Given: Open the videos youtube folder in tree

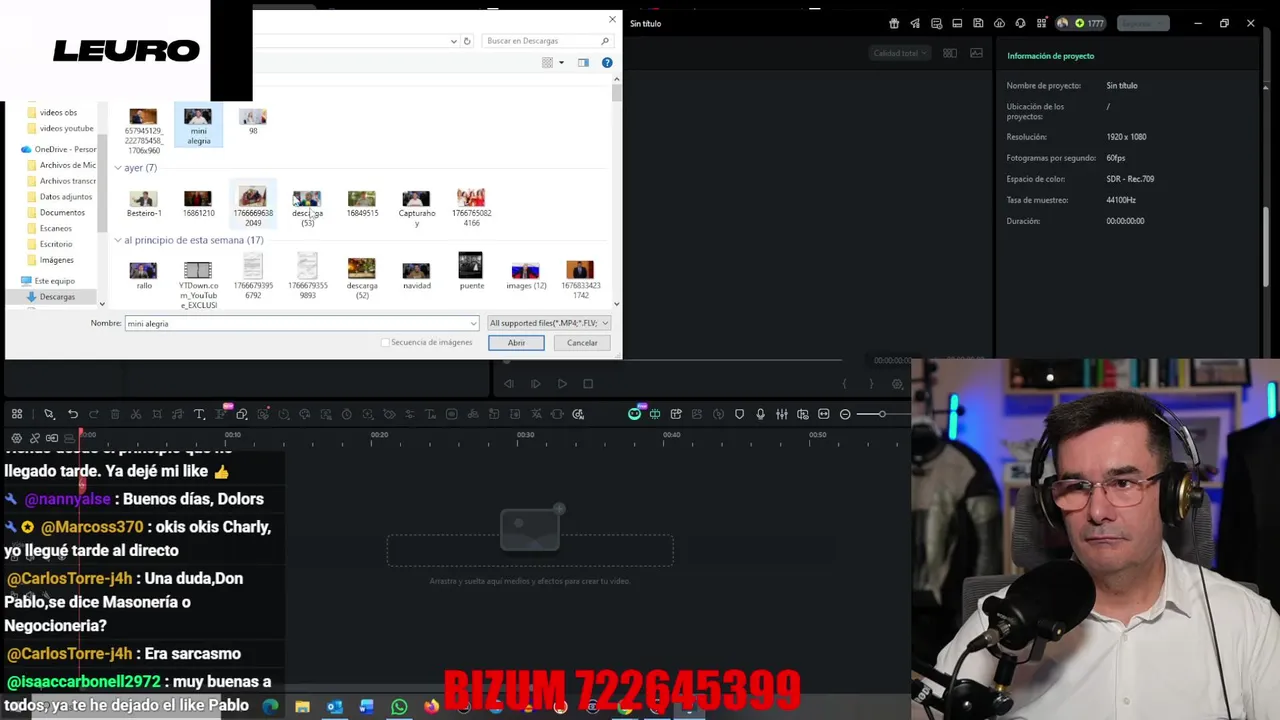Looking at the screenshot, I should click(66, 128).
